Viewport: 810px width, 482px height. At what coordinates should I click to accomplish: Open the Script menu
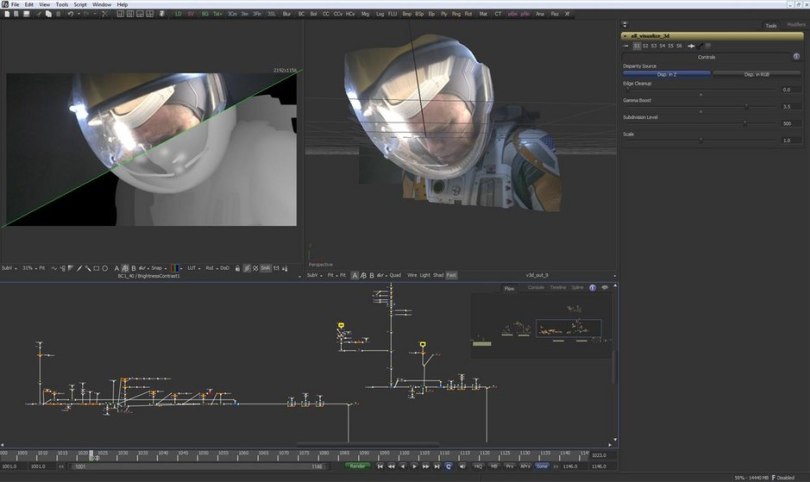pyautogui.click(x=80, y=4)
